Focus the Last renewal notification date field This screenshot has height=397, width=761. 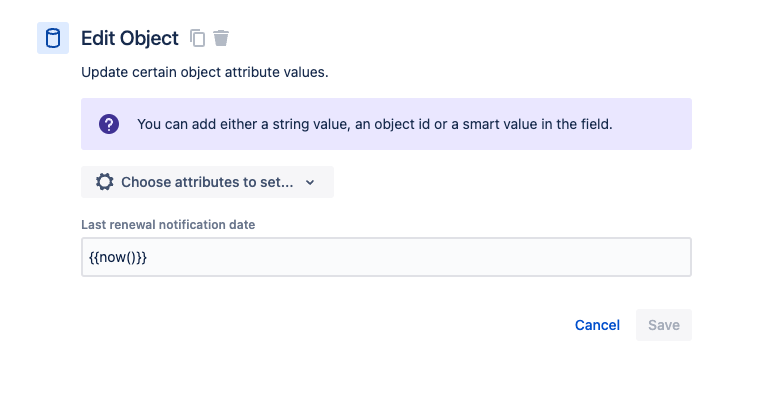(x=386, y=257)
